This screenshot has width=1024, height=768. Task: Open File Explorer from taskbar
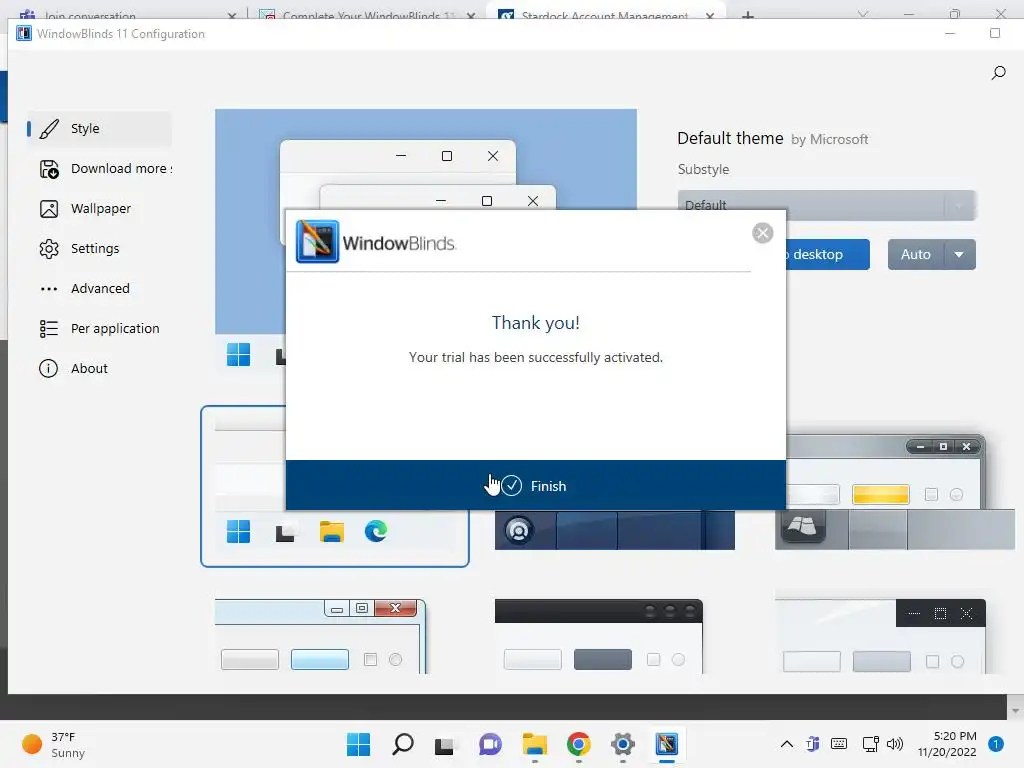click(534, 744)
